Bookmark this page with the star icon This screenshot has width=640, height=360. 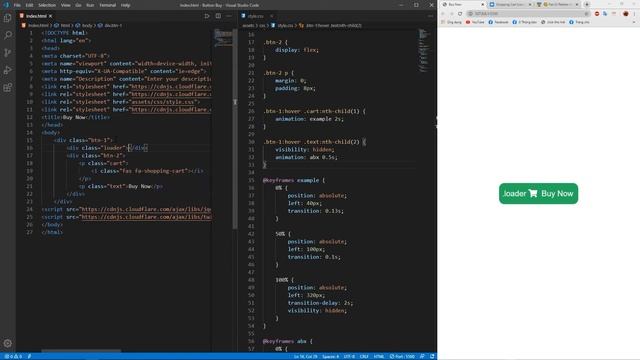587,13
